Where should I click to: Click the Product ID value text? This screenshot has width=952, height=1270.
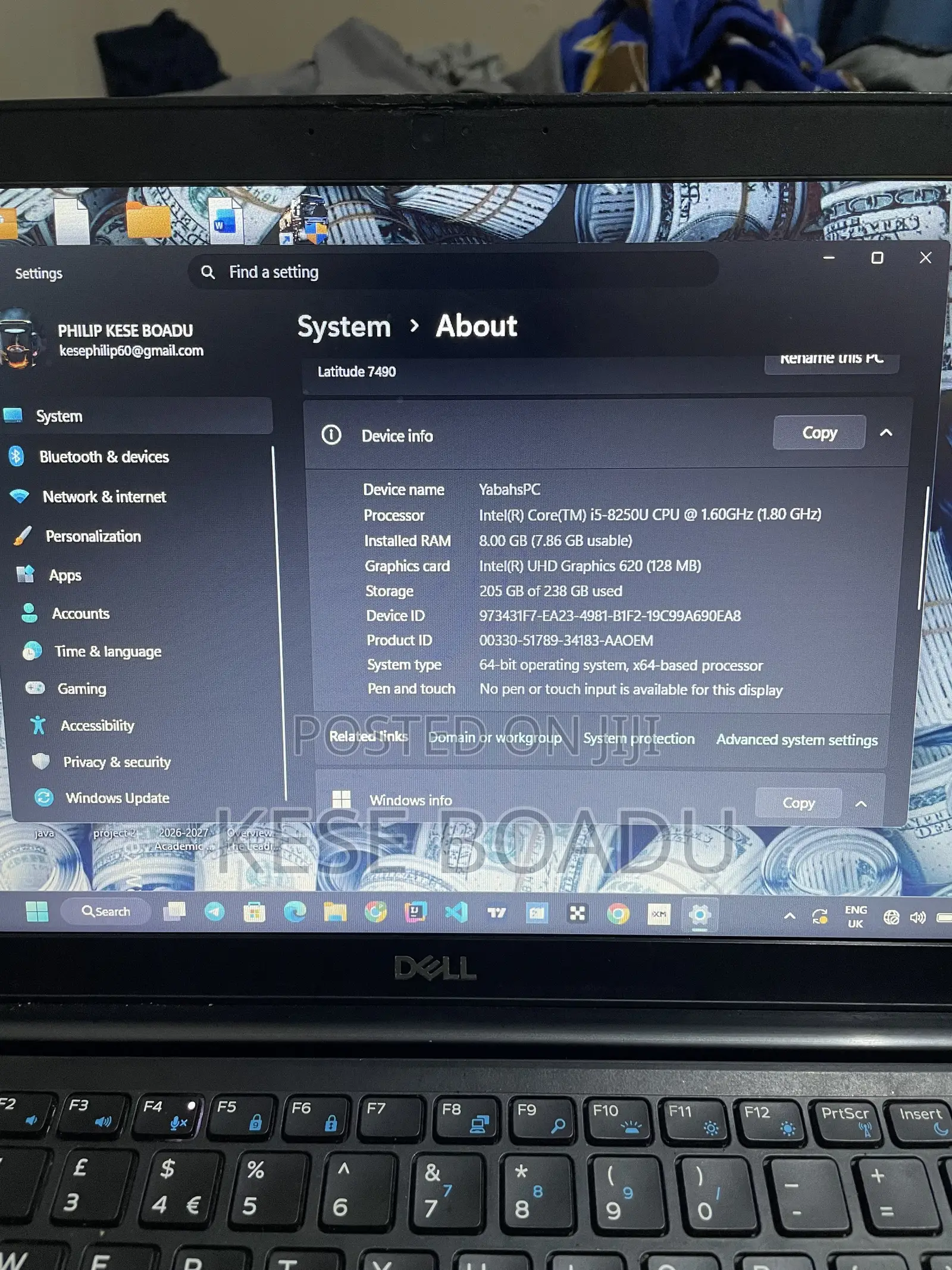[566, 640]
